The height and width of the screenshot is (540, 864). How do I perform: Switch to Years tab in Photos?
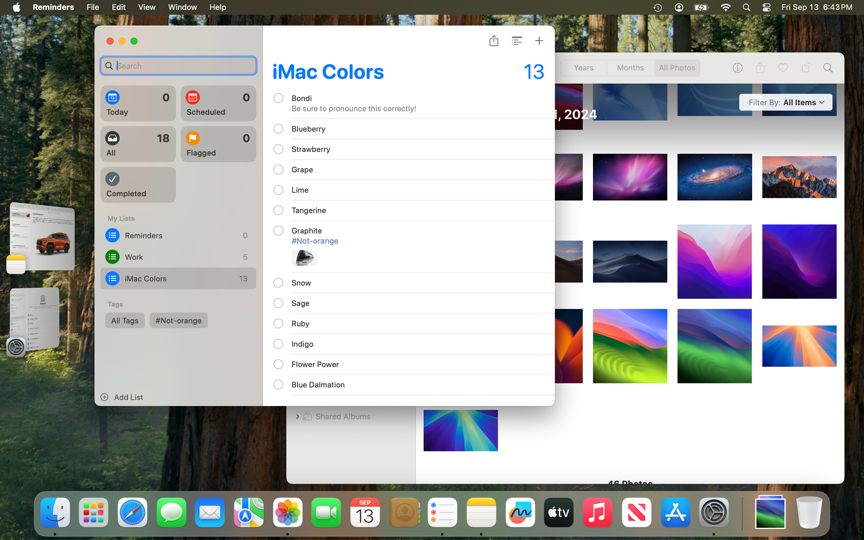[584, 68]
